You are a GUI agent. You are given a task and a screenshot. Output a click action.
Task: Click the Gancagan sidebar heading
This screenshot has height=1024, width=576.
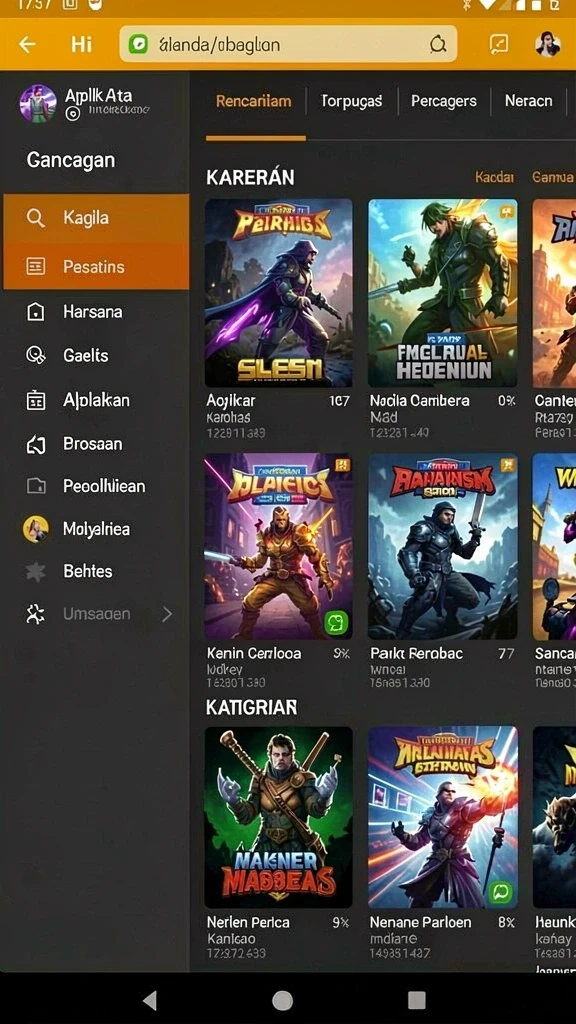[x=71, y=160]
